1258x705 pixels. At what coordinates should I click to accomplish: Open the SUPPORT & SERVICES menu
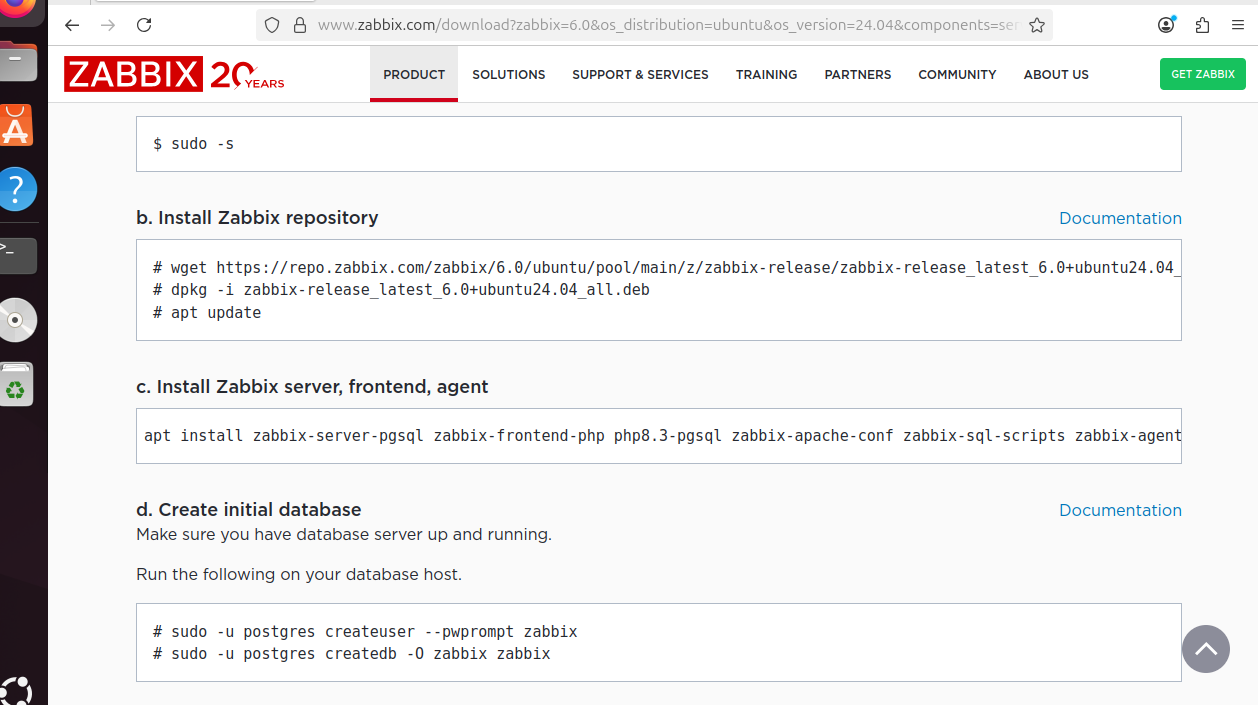[640, 74]
